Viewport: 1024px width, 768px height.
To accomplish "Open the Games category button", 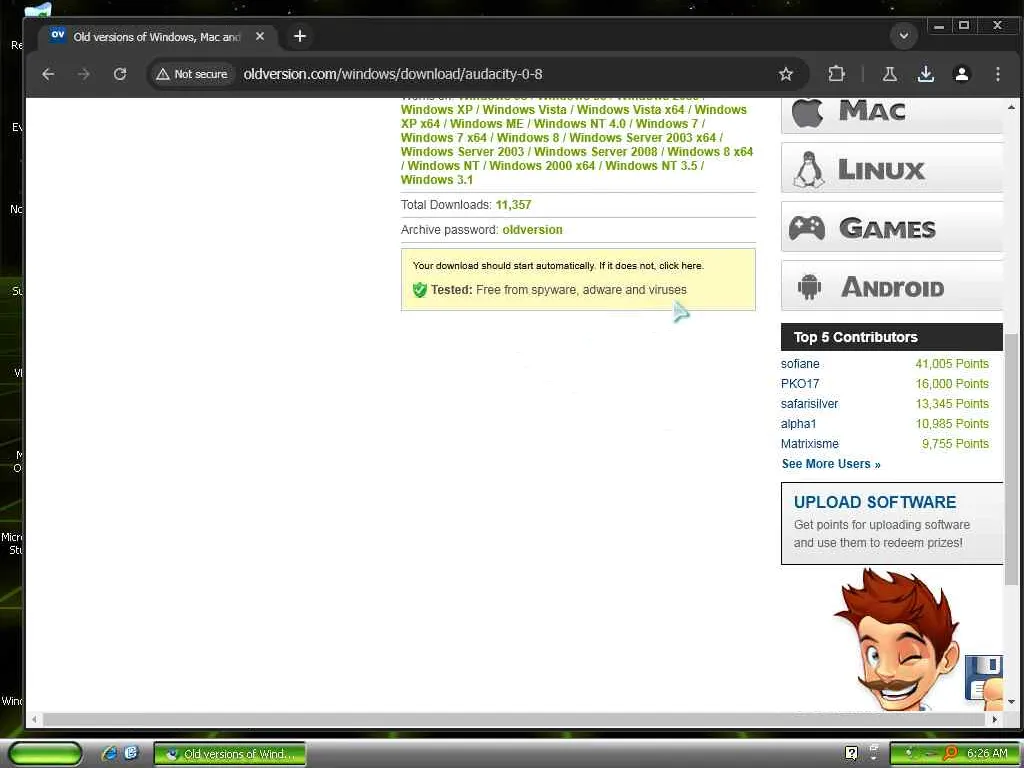I will (x=891, y=227).
